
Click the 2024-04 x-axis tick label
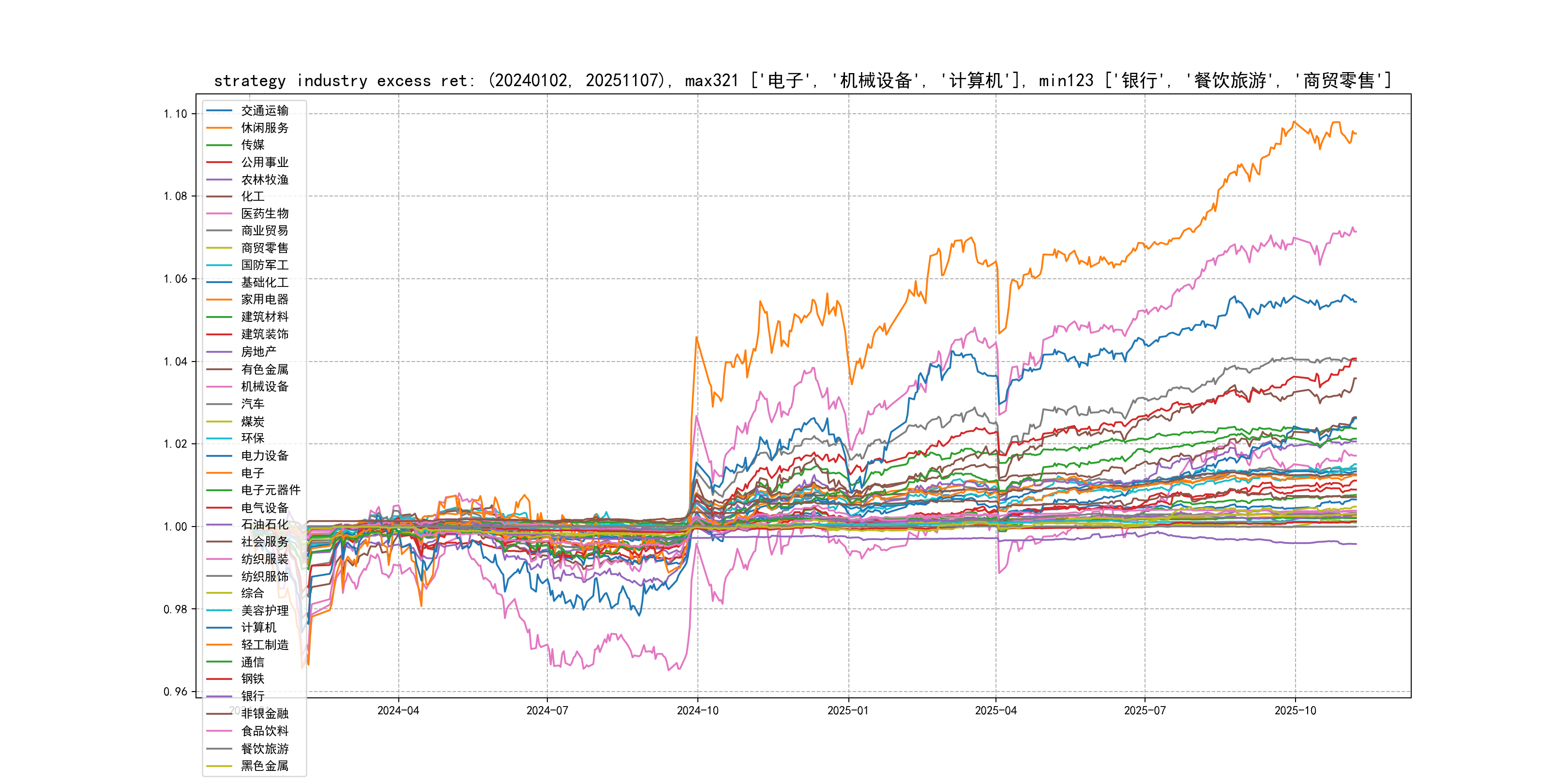tap(398, 710)
